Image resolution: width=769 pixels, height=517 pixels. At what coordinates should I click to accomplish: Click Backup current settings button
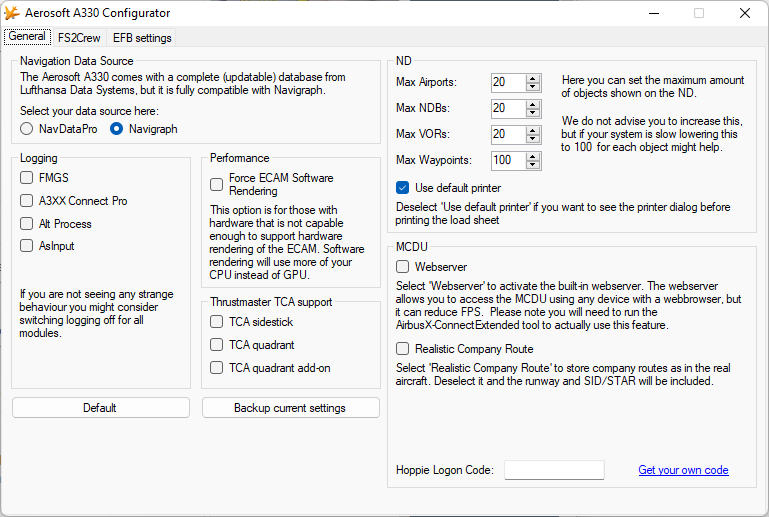click(x=291, y=408)
